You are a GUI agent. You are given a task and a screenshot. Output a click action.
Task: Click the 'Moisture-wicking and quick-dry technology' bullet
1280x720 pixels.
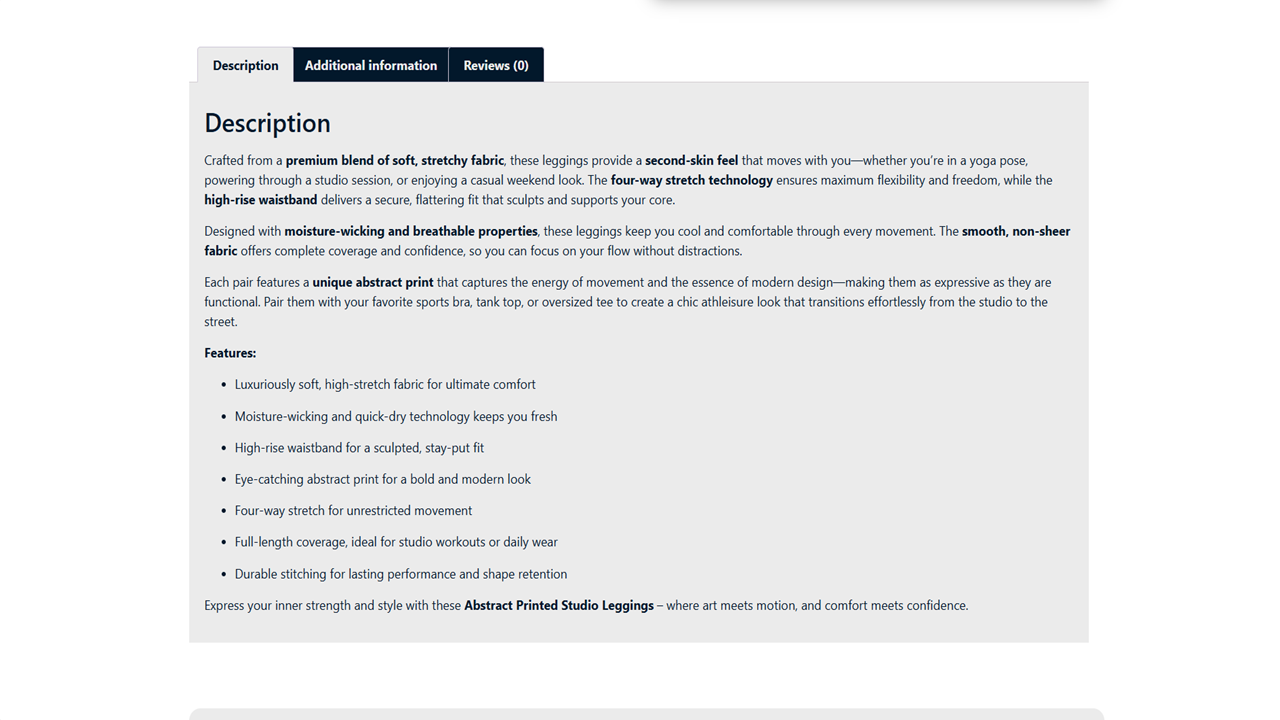coord(396,416)
